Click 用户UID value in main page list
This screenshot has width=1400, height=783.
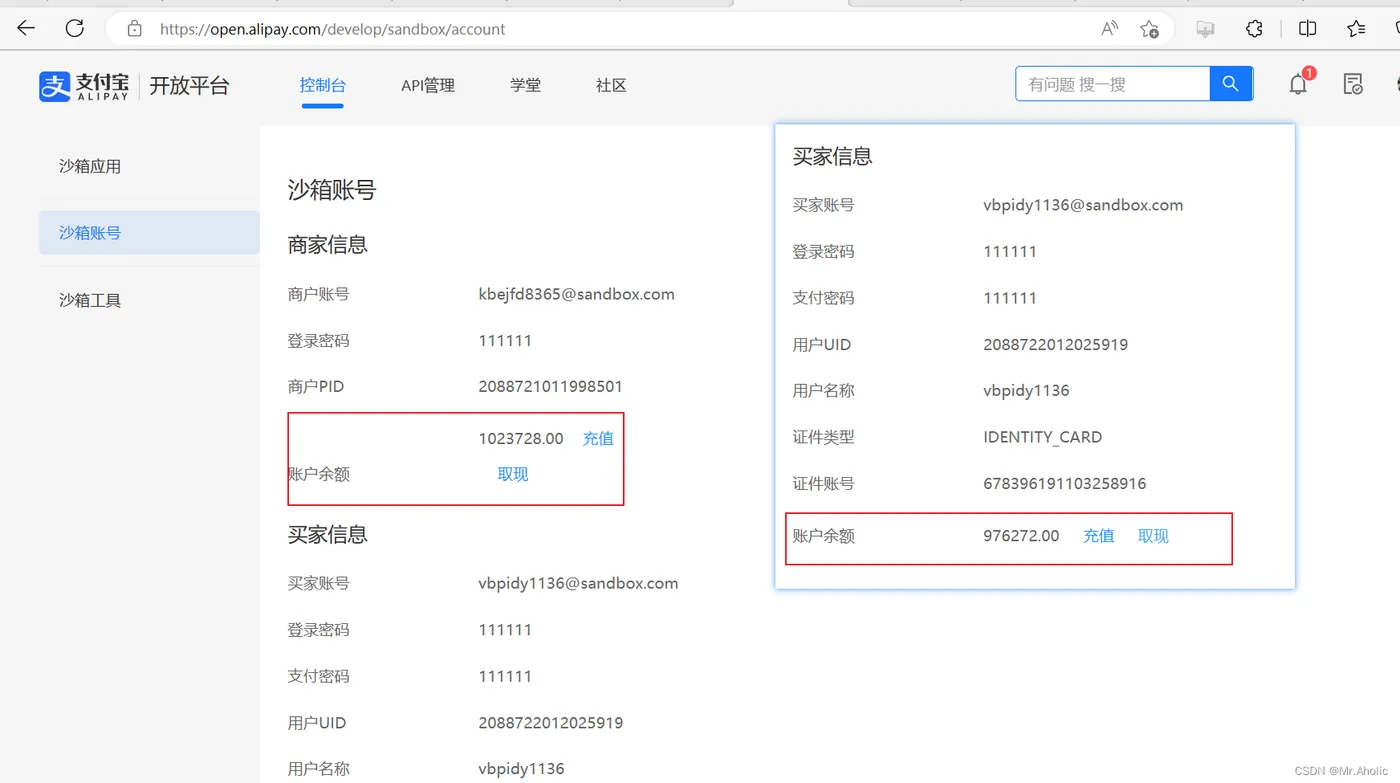(551, 722)
